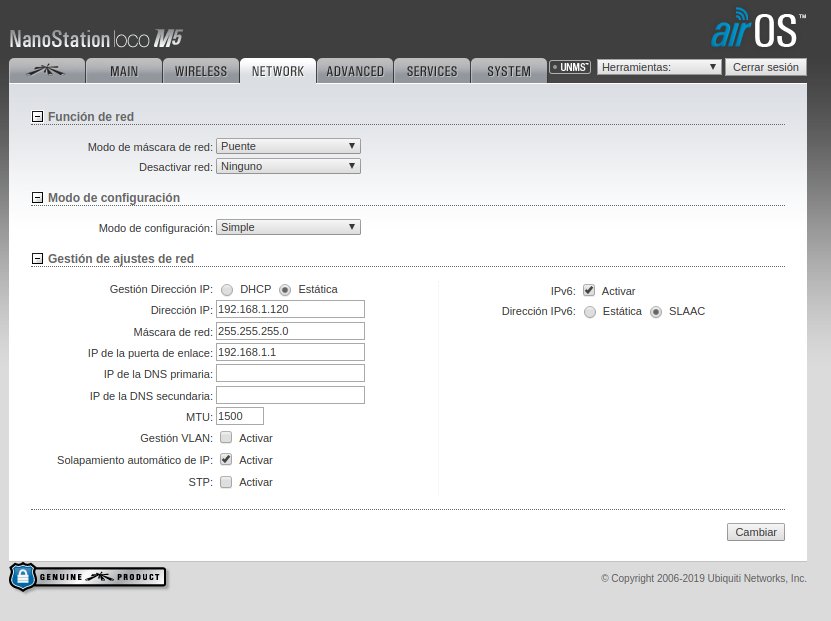Viewport: 831px width, 621px height.
Task: Select SLAAC for IPv6 address
Action: pos(656,312)
